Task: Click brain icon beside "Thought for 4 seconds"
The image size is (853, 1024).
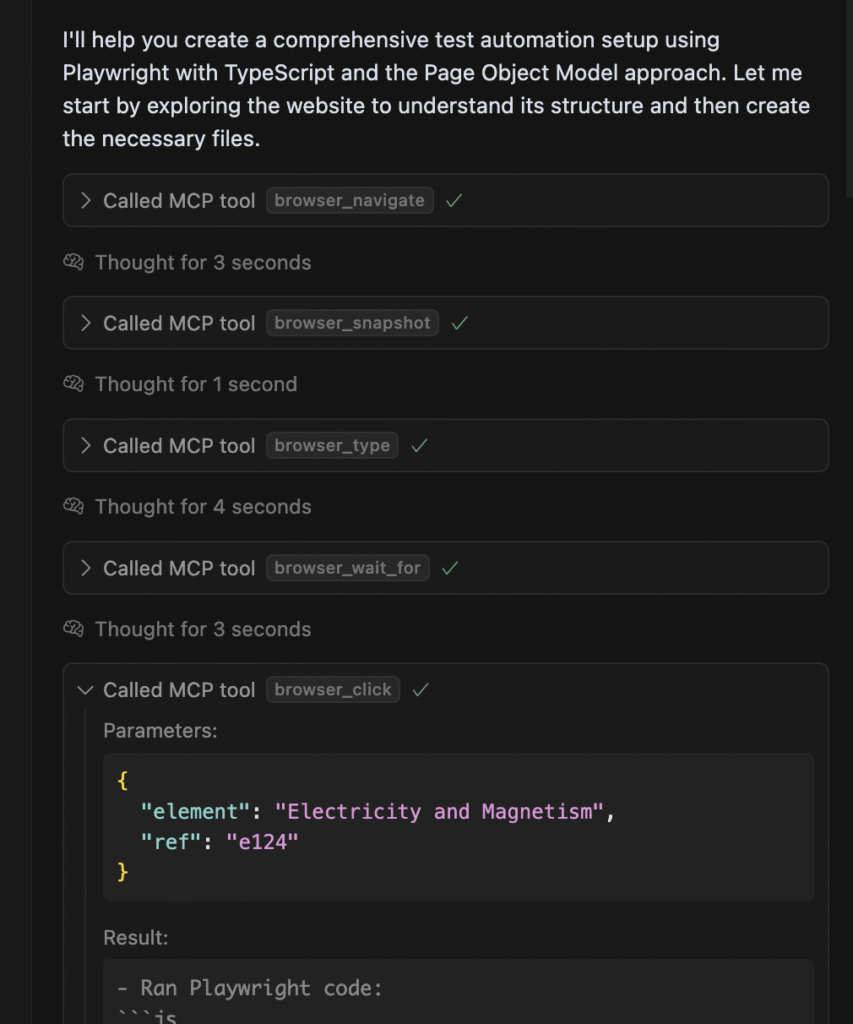Action: (73, 507)
